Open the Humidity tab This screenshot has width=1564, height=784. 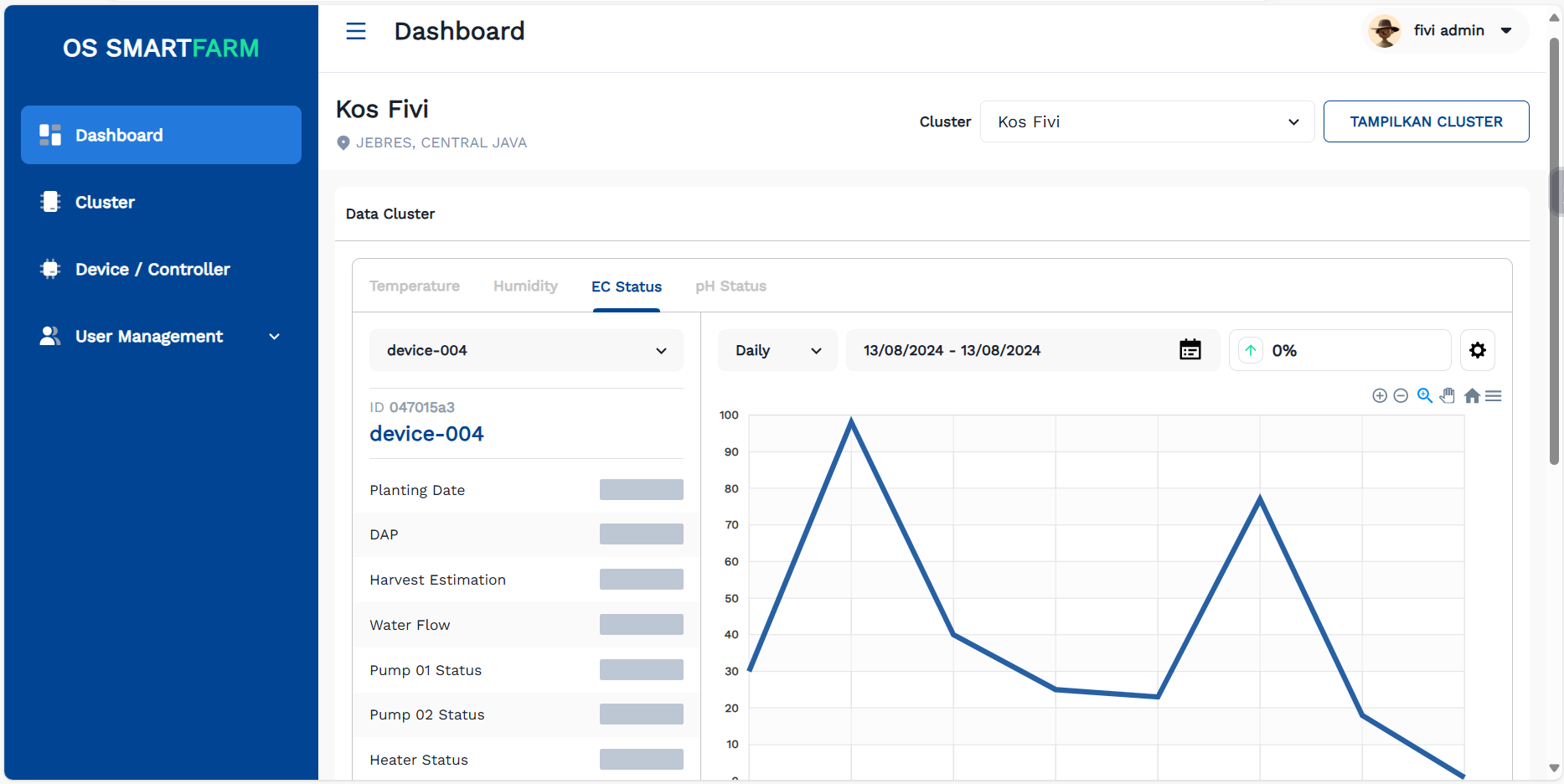525,286
